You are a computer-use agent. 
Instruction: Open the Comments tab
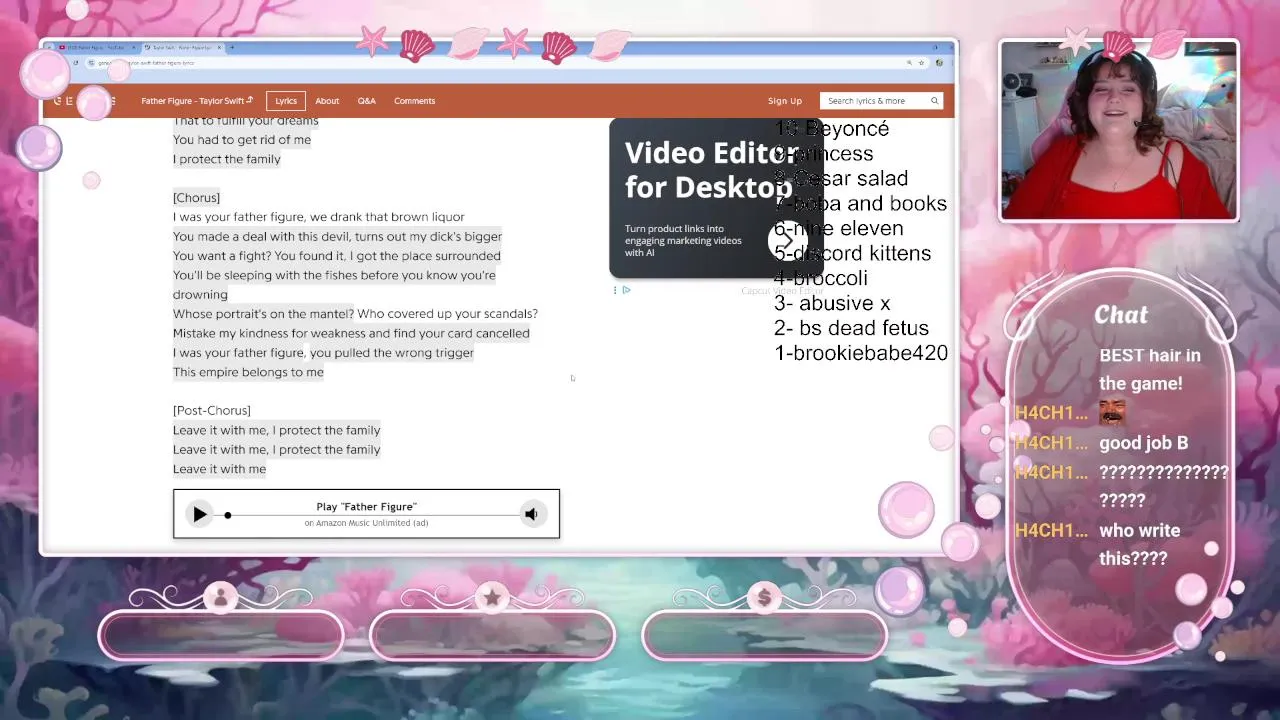414,101
